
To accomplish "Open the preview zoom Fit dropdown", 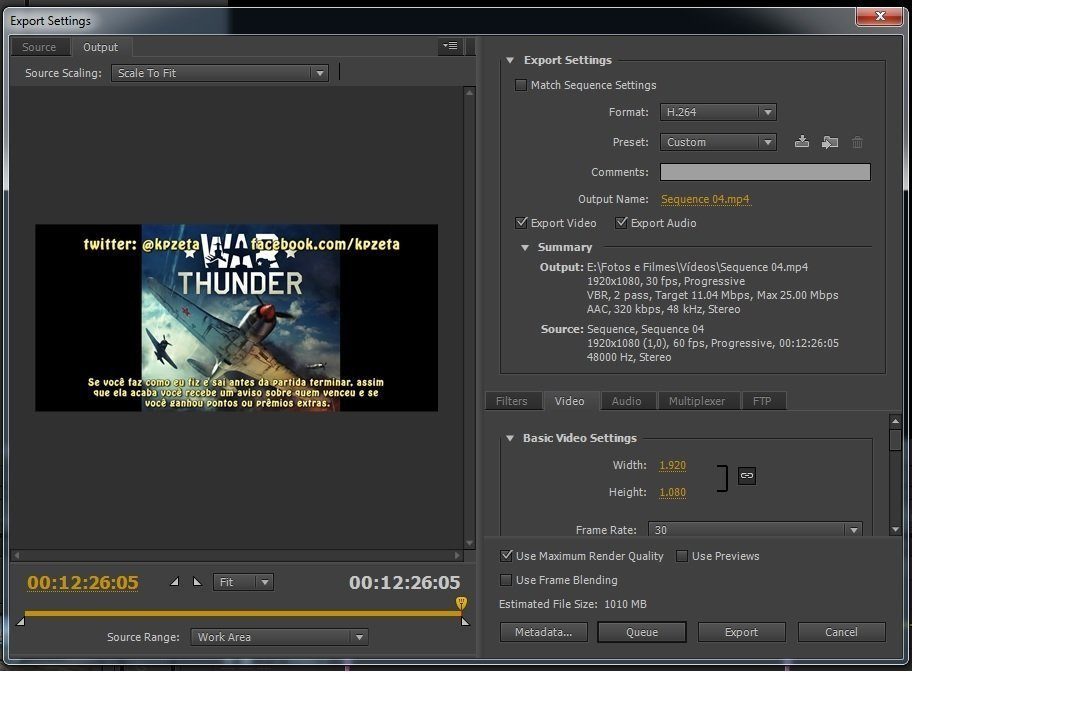I will [x=243, y=582].
